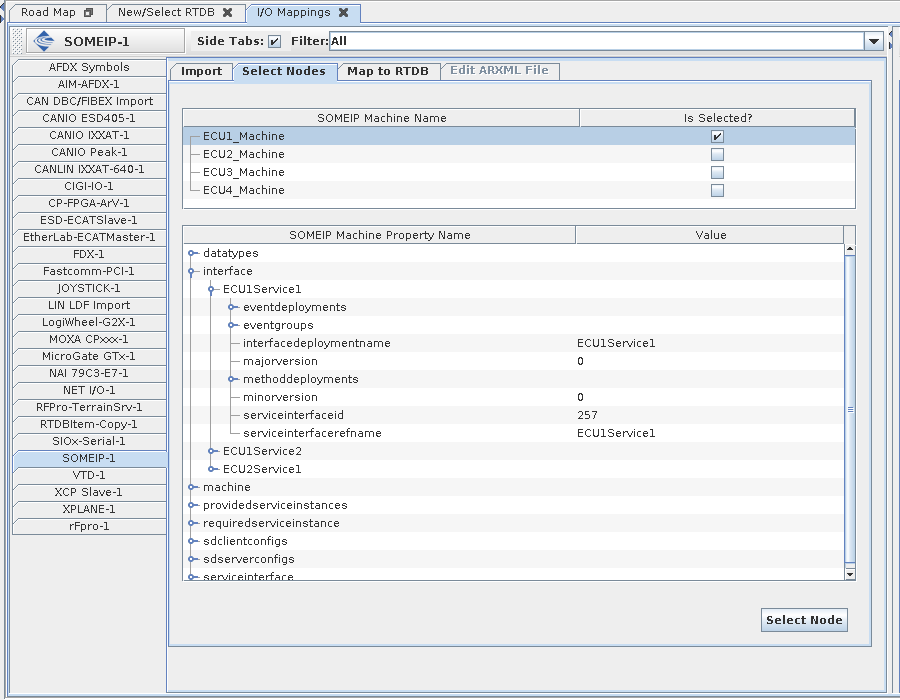Expand the ECU2Service1 node
Image resolution: width=900 pixels, height=700 pixels.
[212, 469]
